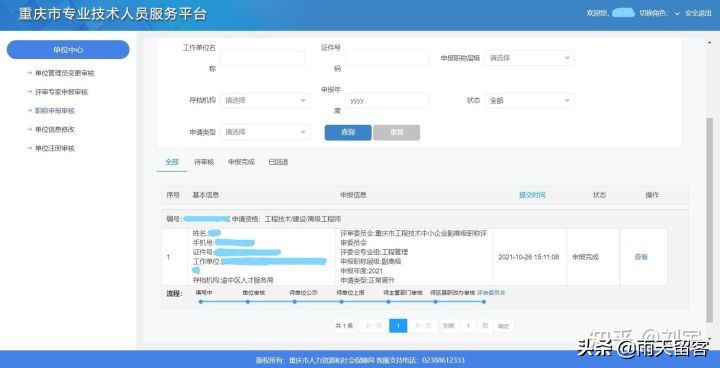Click the 工程技术/建设/高级工程师 qualification text
The image size is (720, 368).
pos(303,219)
